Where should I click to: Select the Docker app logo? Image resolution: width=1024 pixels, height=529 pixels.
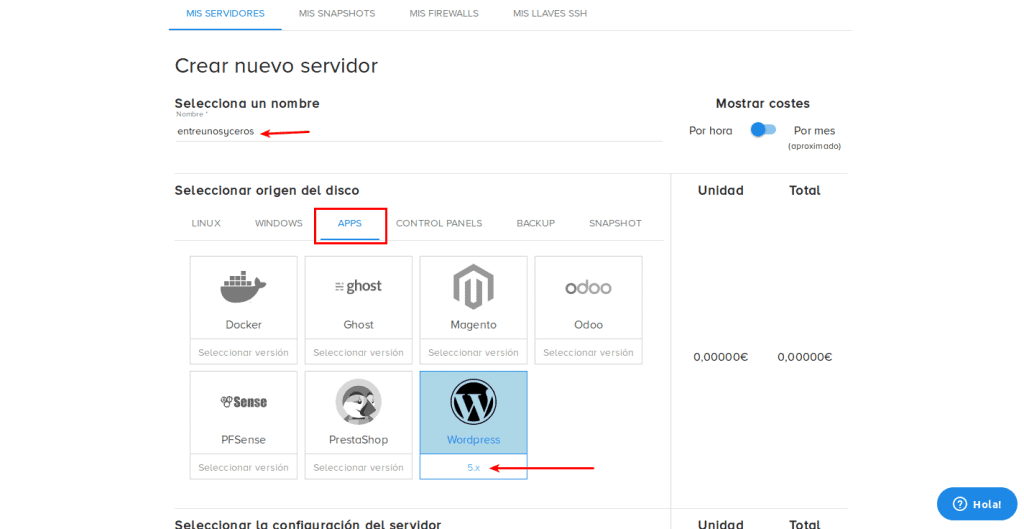pyautogui.click(x=243, y=286)
